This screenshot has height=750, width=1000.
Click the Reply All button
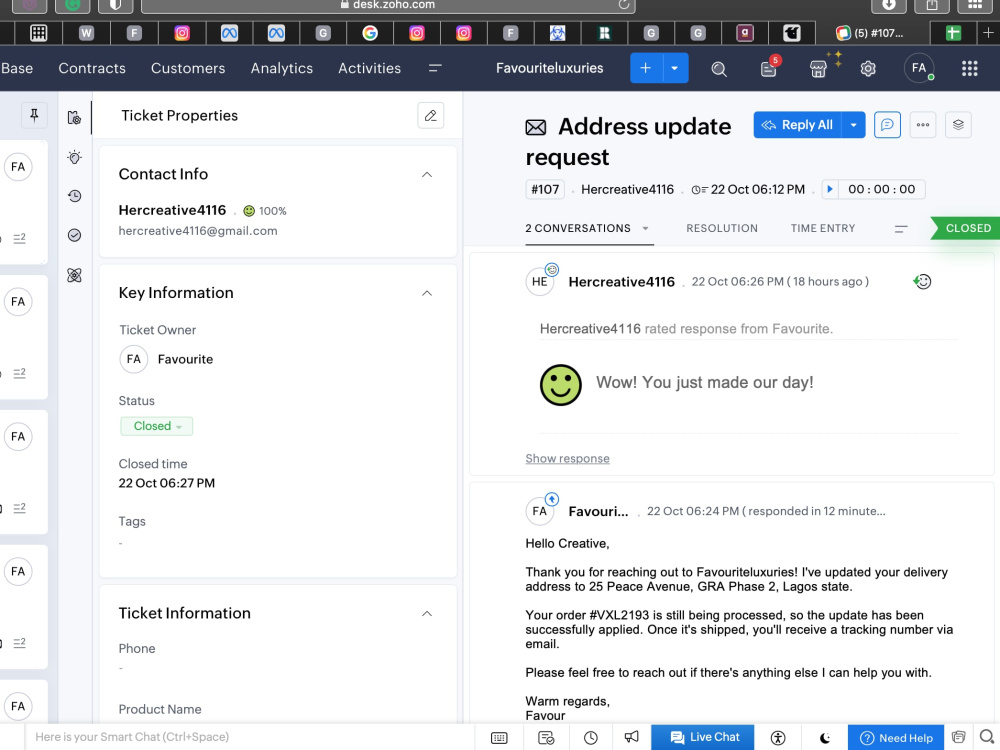(x=797, y=125)
